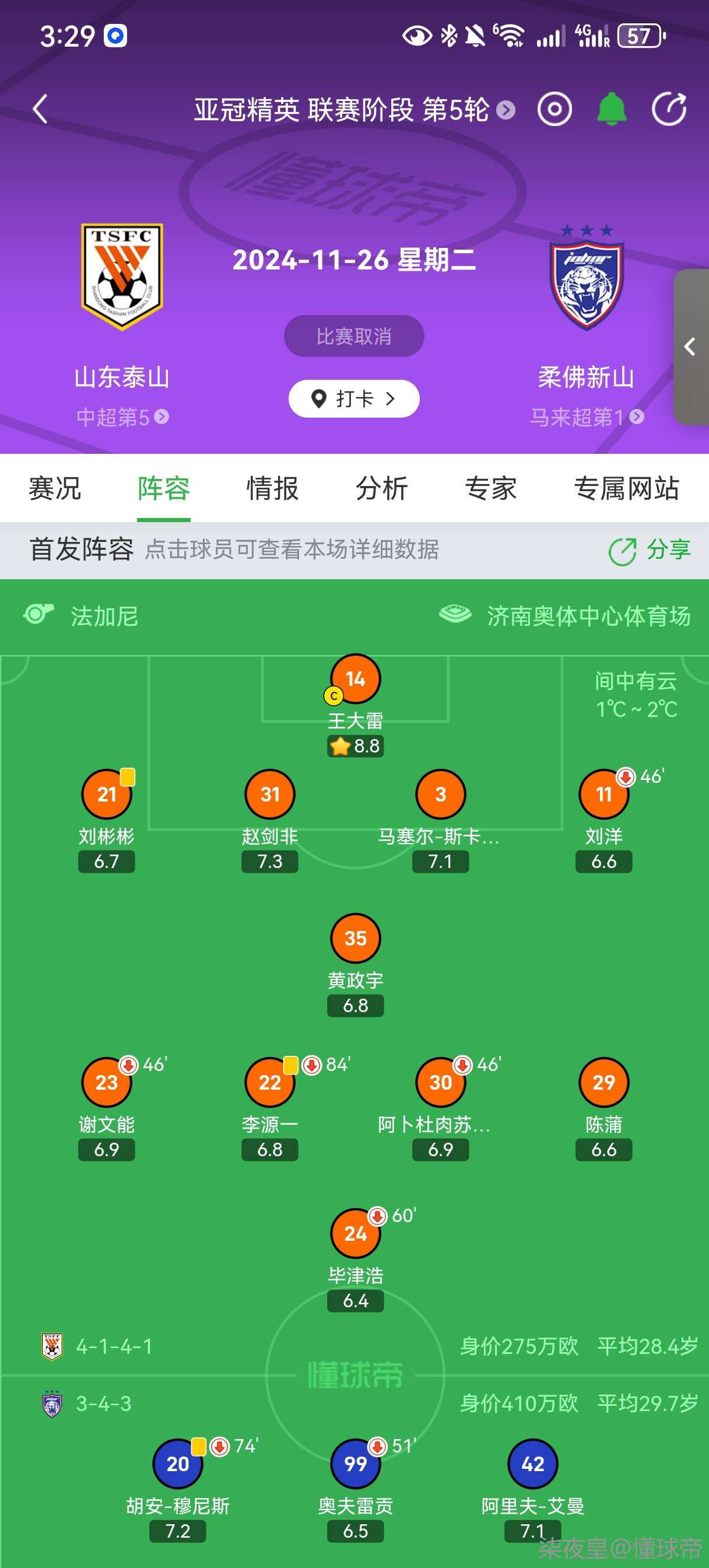This screenshot has height=1568, width=709.
Task: Select goalkeeper 王大雷 number 14 badge
Action: [x=356, y=678]
